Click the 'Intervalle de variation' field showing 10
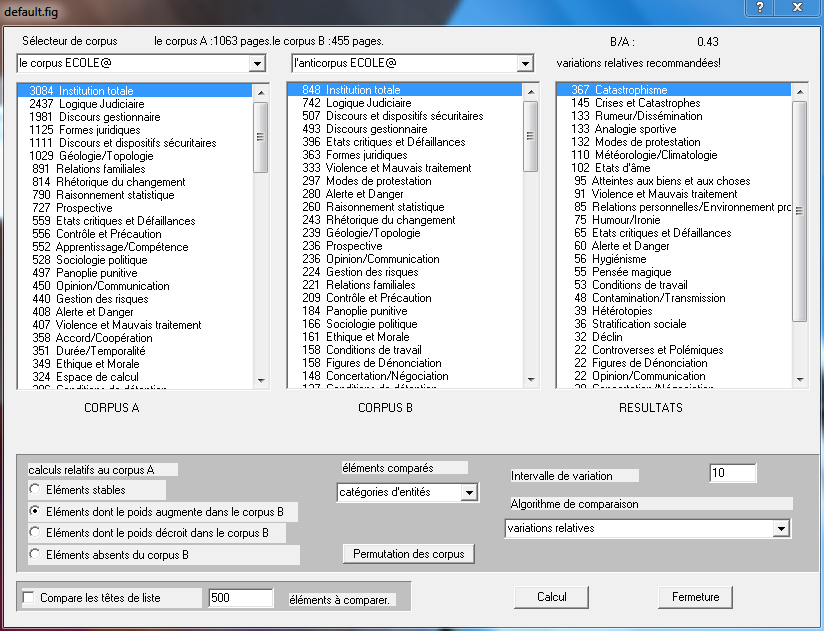 click(733, 473)
